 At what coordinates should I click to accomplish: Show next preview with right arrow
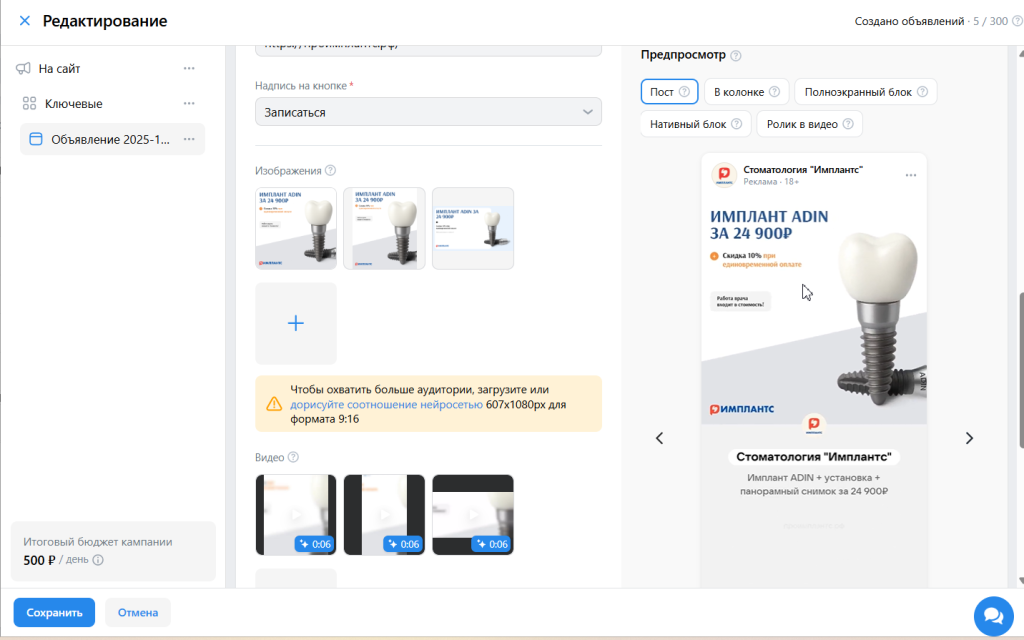pyautogui.click(x=969, y=438)
